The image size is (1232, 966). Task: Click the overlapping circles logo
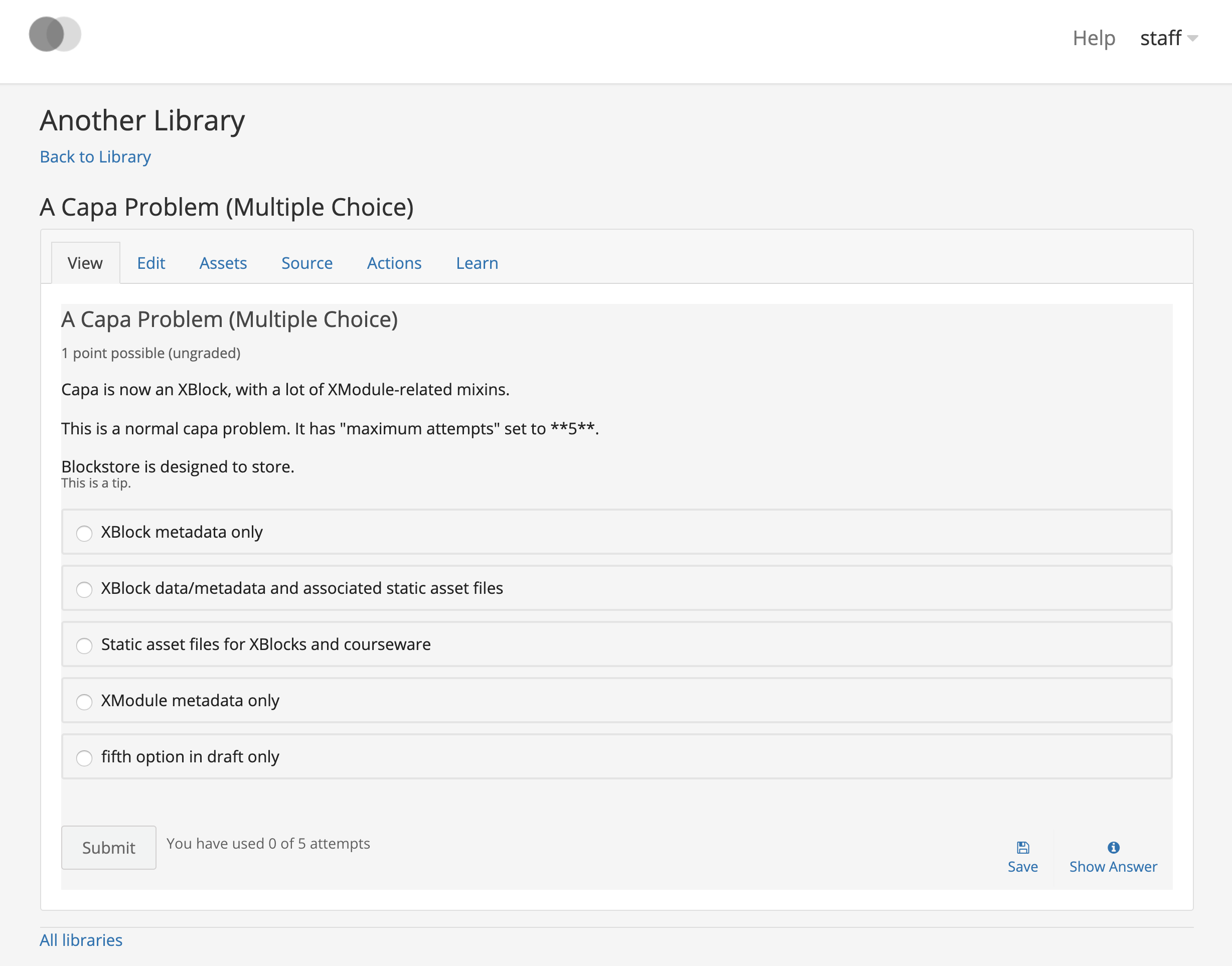pyautogui.click(x=55, y=35)
